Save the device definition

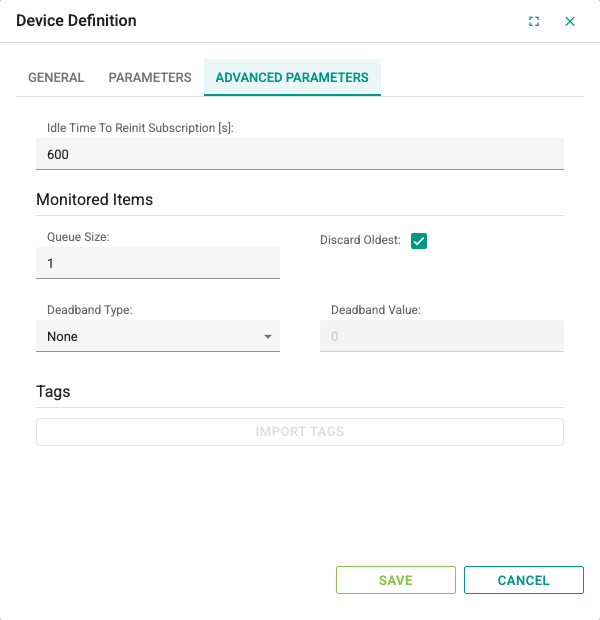pyautogui.click(x=396, y=580)
